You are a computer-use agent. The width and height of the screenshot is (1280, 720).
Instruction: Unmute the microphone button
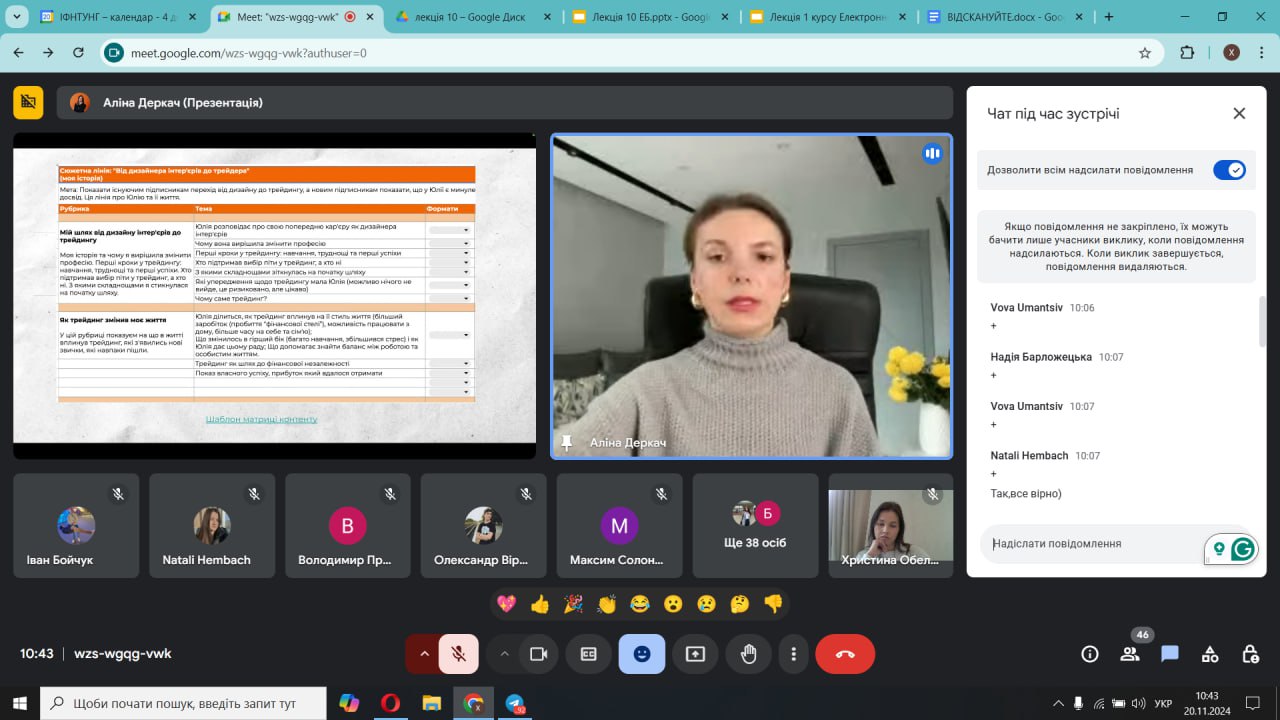tap(459, 654)
